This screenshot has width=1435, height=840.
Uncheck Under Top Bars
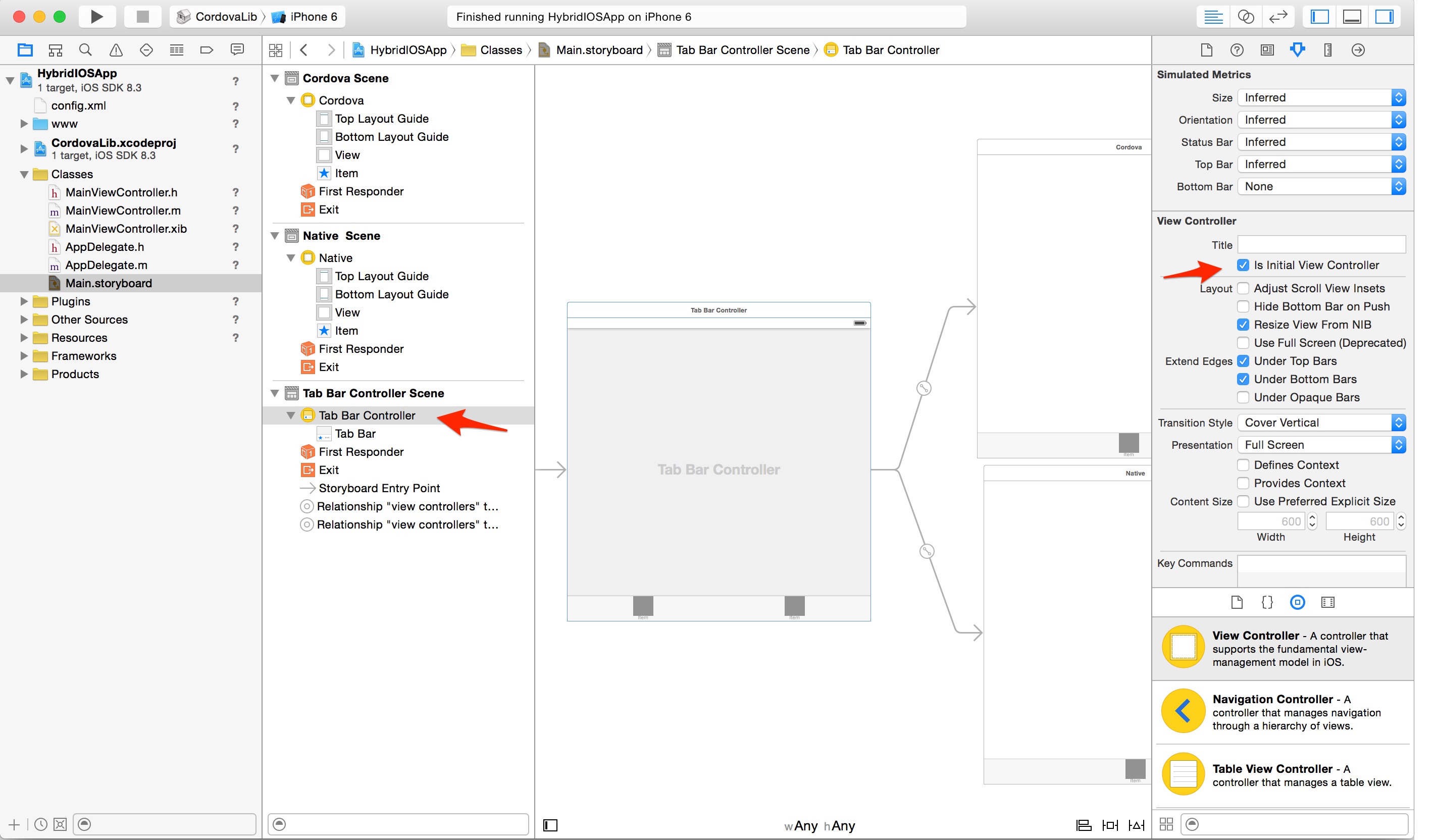coord(1243,361)
